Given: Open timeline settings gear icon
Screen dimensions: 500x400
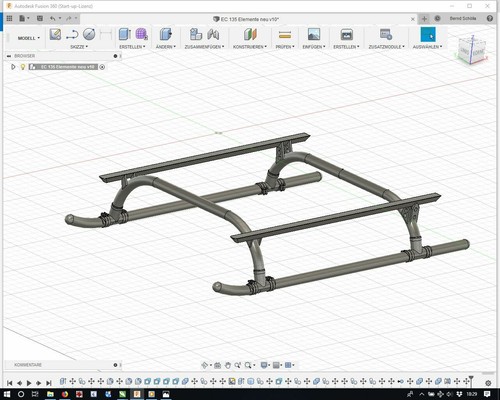Looking at the screenshot, I should coord(488,383).
